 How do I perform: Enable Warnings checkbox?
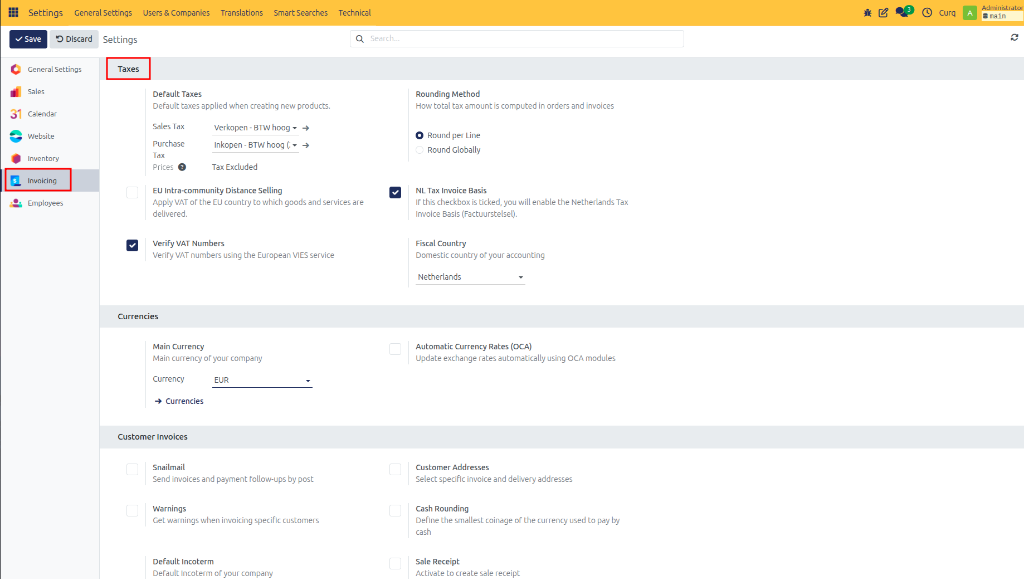[132, 510]
